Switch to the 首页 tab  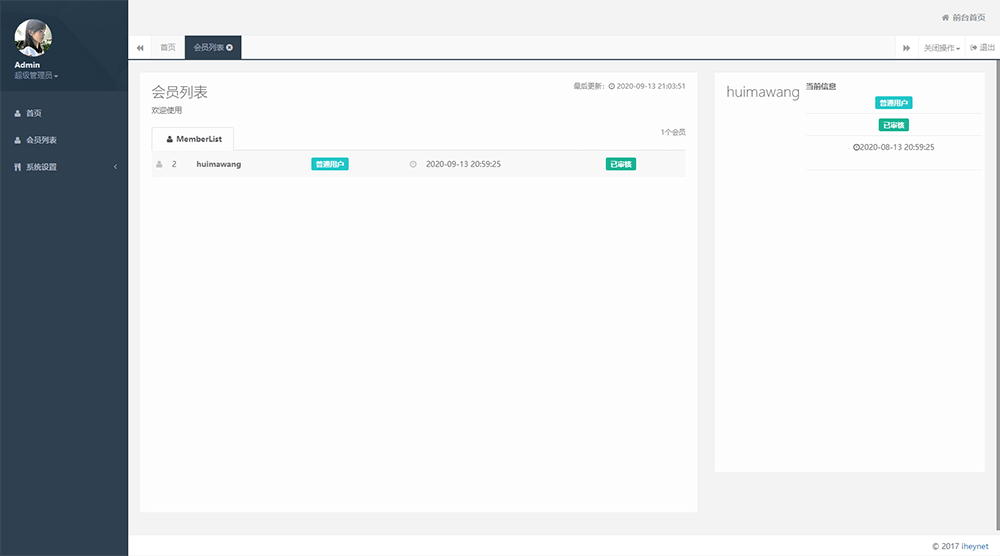[167, 48]
